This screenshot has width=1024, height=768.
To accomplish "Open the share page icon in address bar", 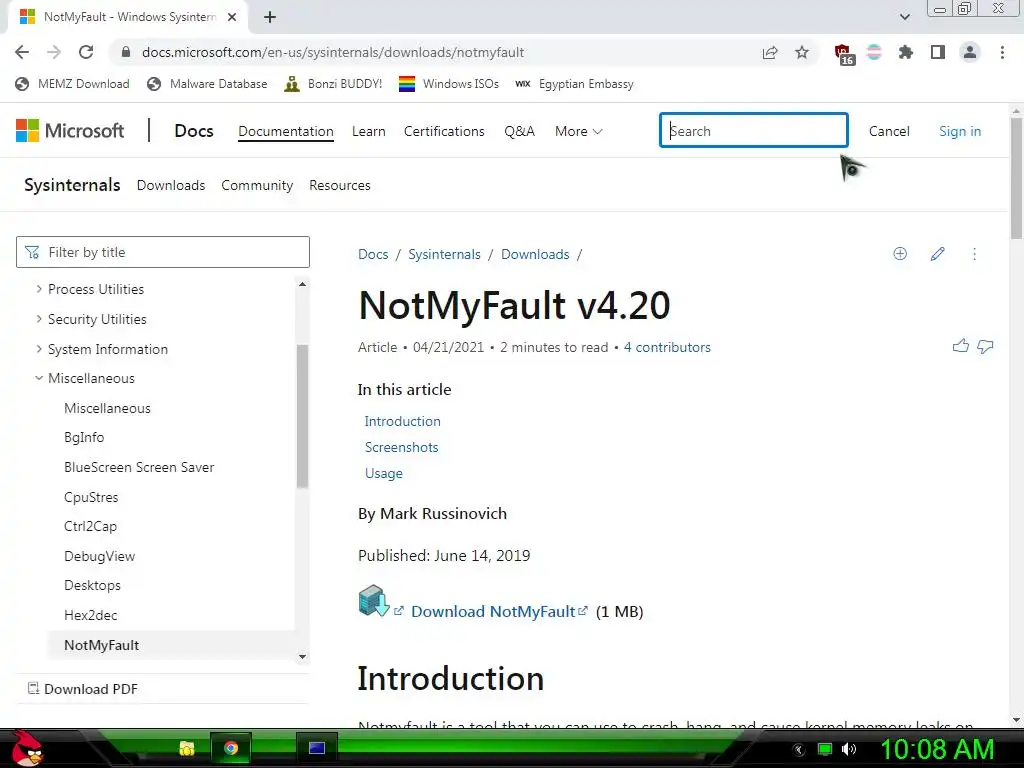I will (770, 52).
